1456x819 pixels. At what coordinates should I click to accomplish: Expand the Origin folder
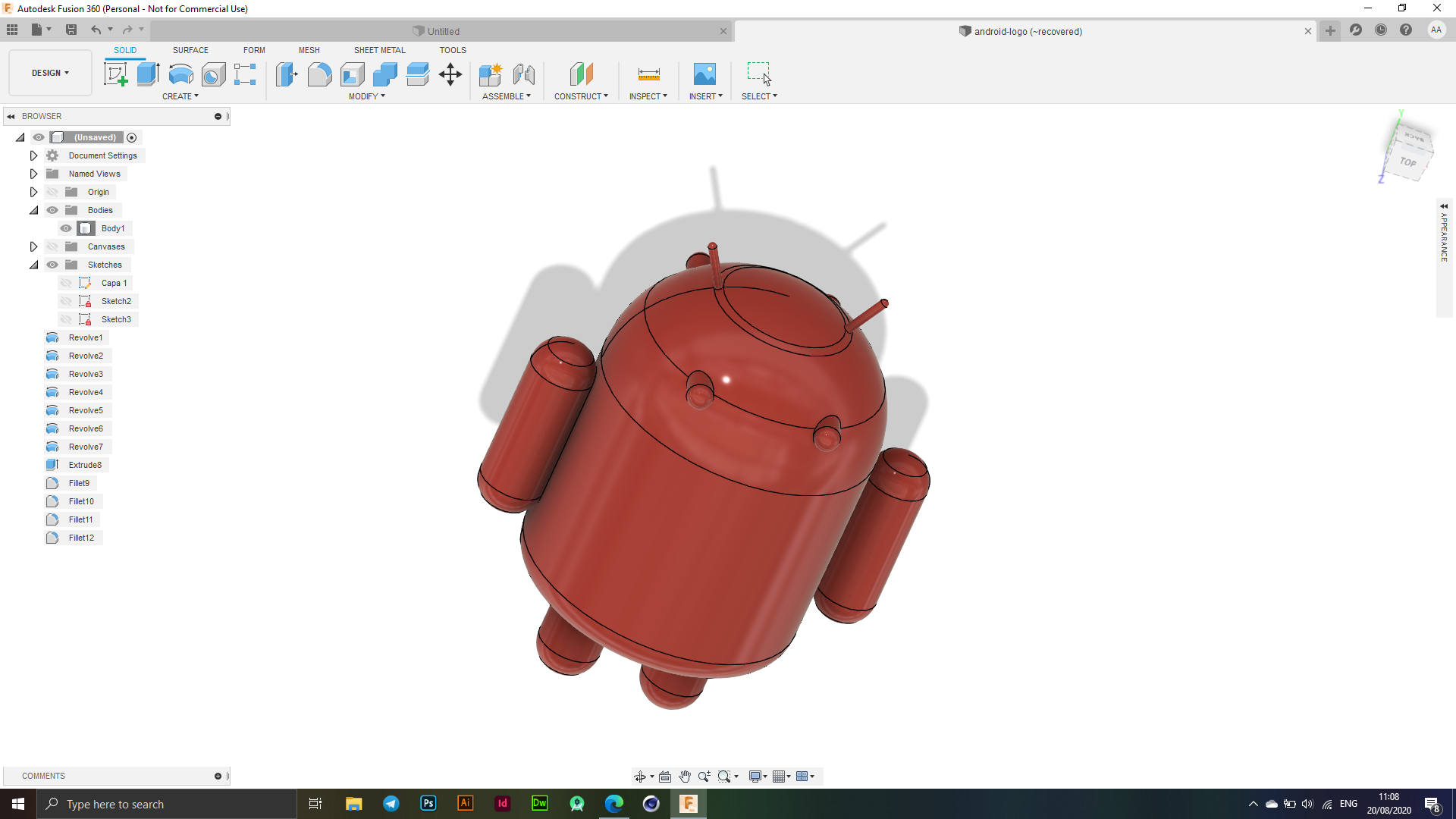point(33,192)
